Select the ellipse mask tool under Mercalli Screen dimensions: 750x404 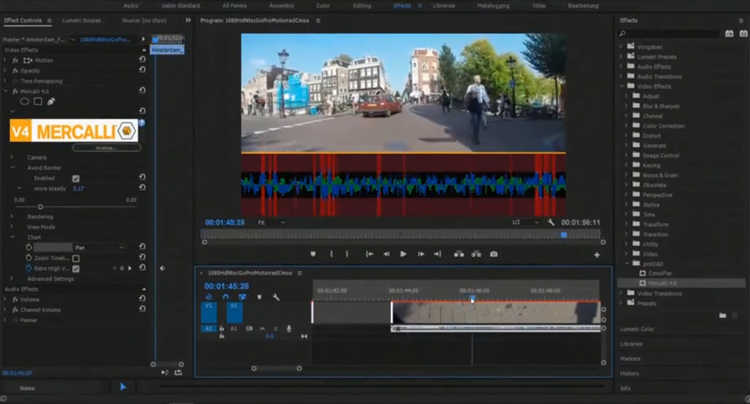coord(25,101)
